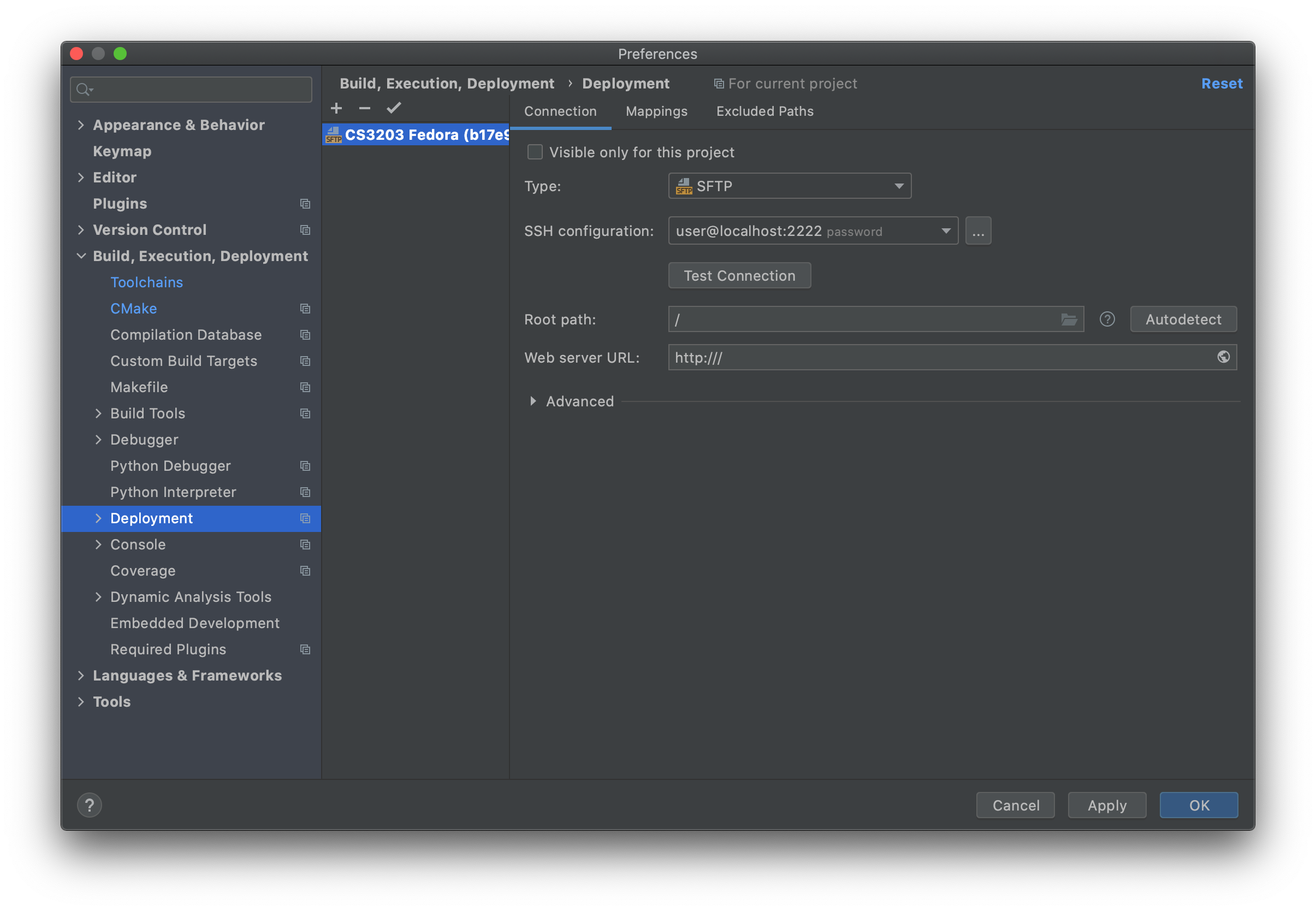The image size is (1316, 911).
Task: Switch to the Mappings tab
Action: [x=656, y=111]
